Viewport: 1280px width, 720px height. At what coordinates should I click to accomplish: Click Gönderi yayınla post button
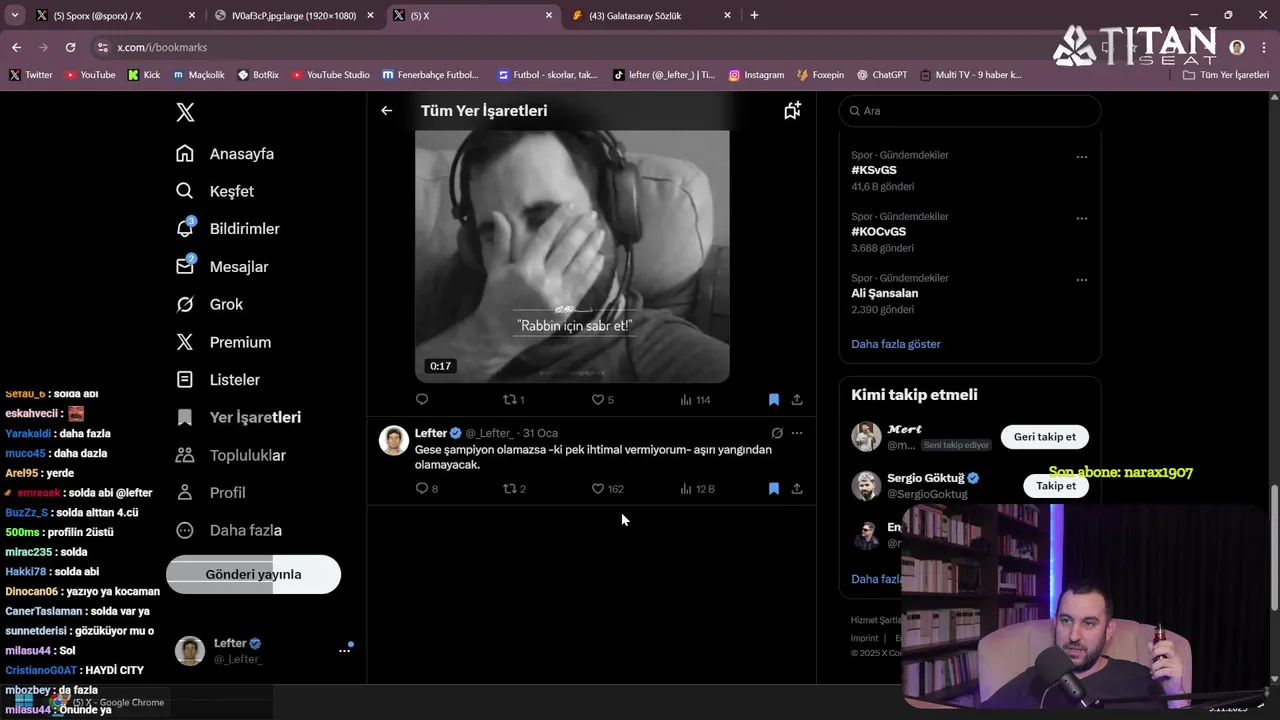[x=253, y=574]
